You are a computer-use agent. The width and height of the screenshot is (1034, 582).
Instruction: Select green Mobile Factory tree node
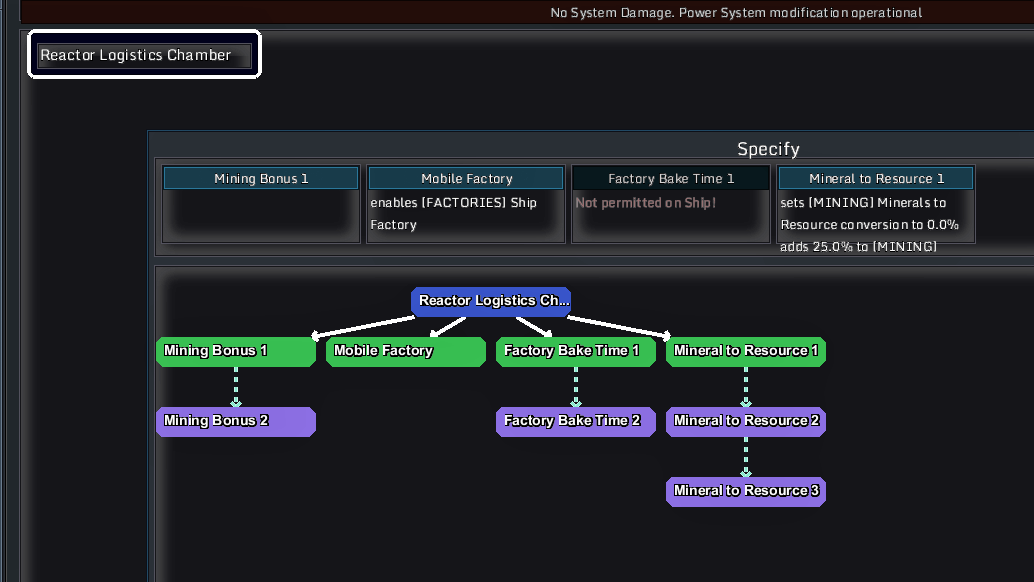tap(406, 351)
